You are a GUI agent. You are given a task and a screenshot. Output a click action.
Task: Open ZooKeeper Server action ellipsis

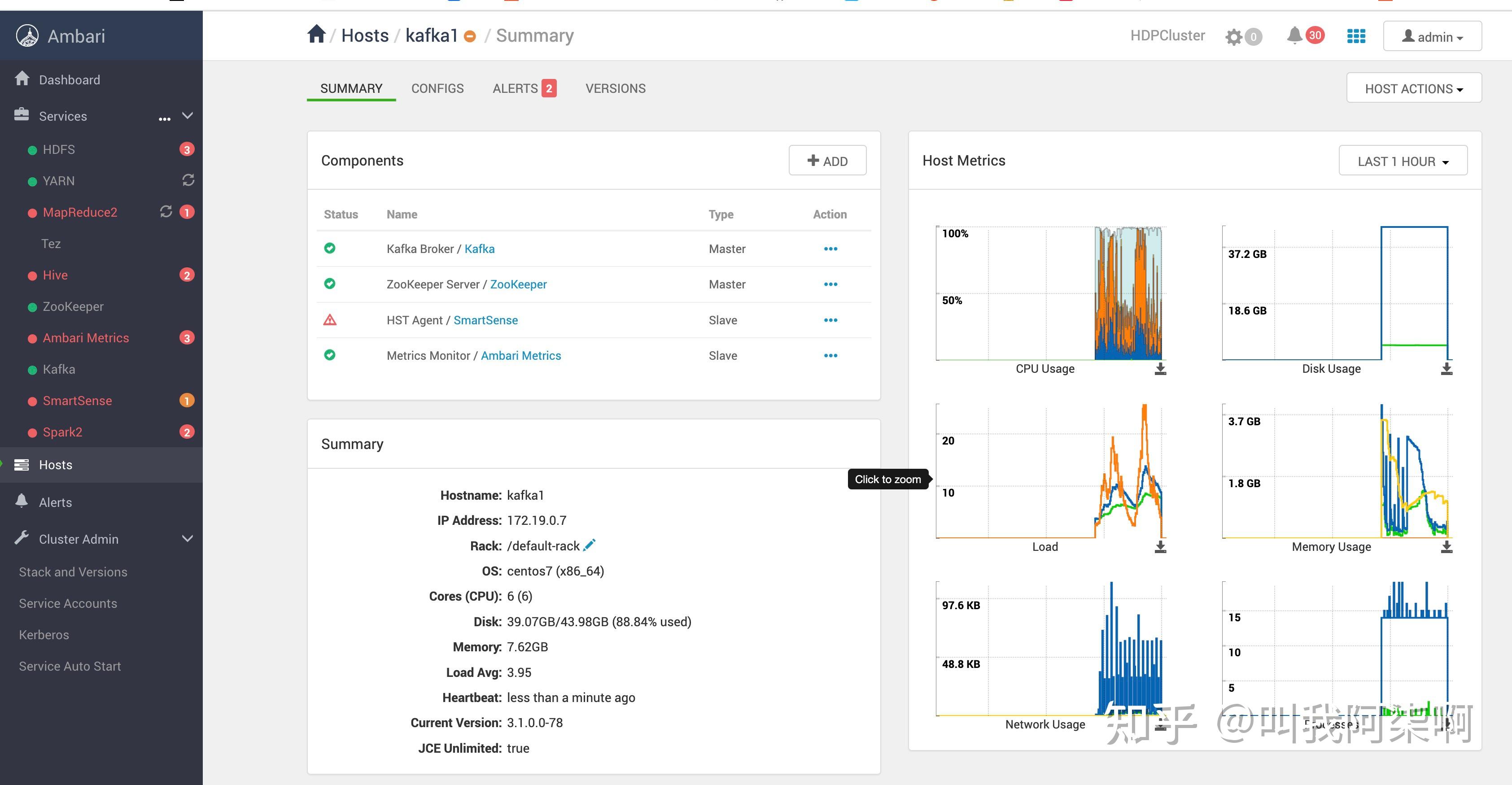coord(830,284)
